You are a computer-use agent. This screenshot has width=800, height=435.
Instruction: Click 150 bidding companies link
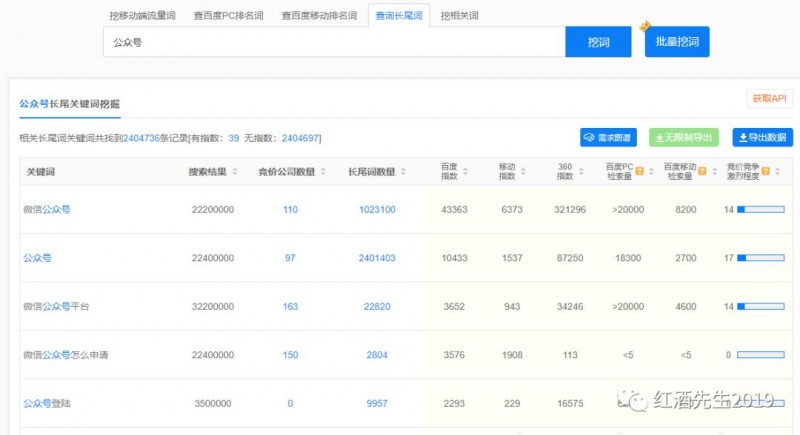(x=290, y=355)
